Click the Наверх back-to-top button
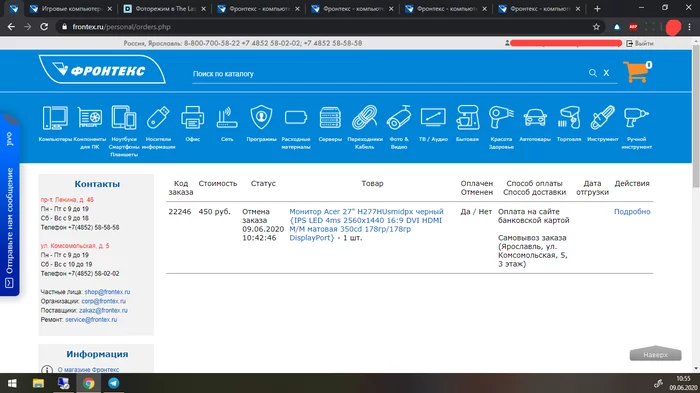Screen dimensions: 700x393 pos(655,354)
